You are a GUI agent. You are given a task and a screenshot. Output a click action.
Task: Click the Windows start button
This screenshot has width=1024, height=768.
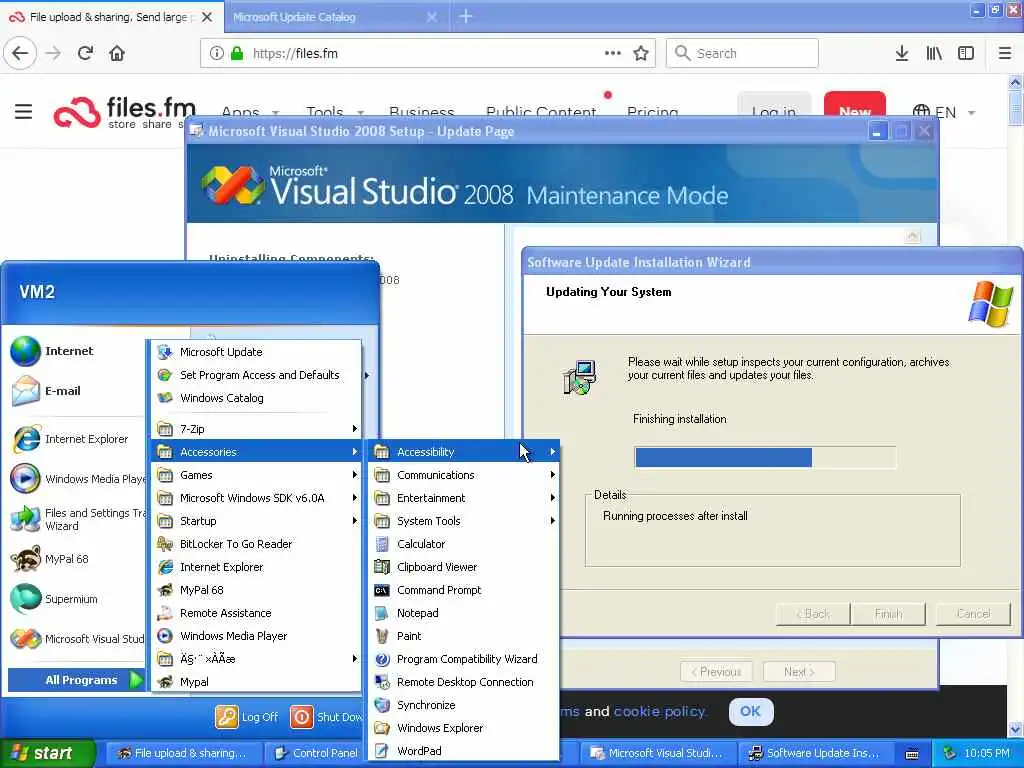47,753
